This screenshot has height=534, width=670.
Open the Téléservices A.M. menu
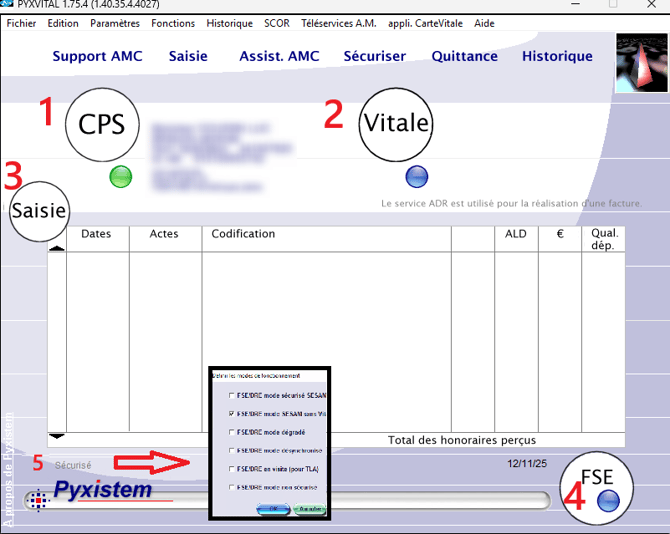338,23
